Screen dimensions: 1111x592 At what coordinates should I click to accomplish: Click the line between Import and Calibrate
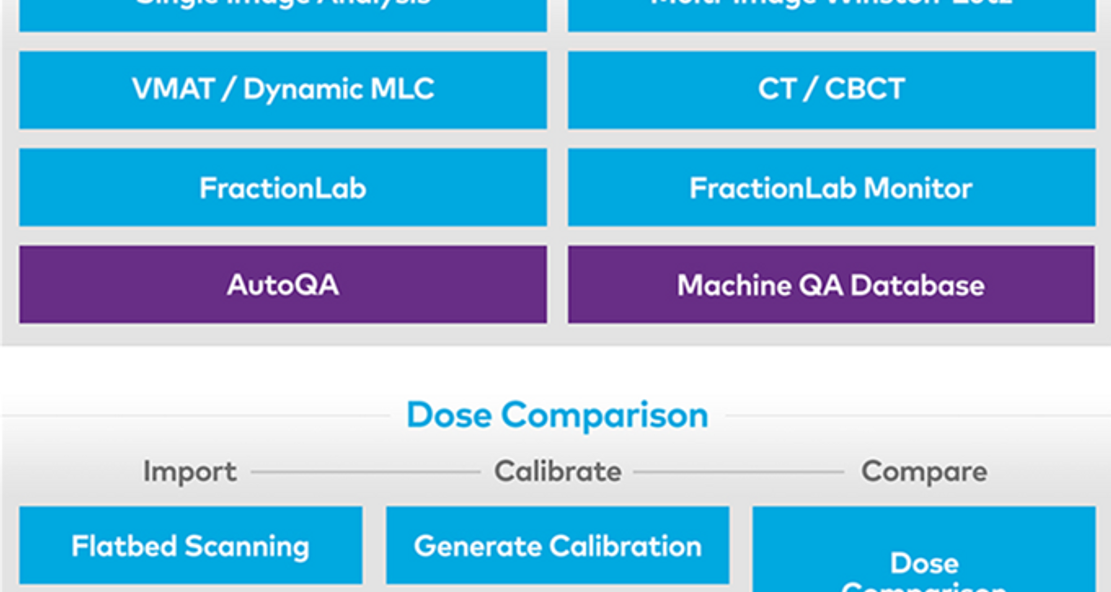(x=366, y=472)
